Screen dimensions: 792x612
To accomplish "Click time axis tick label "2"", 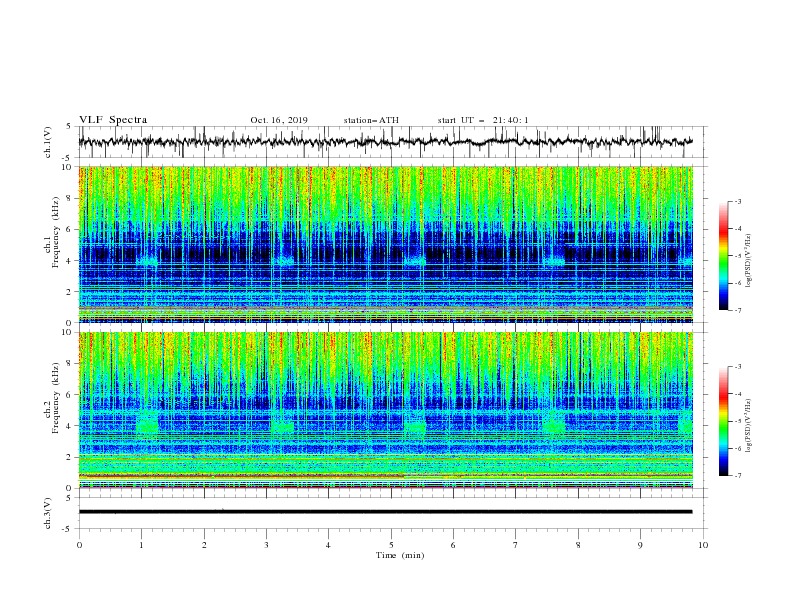I will [x=204, y=545].
